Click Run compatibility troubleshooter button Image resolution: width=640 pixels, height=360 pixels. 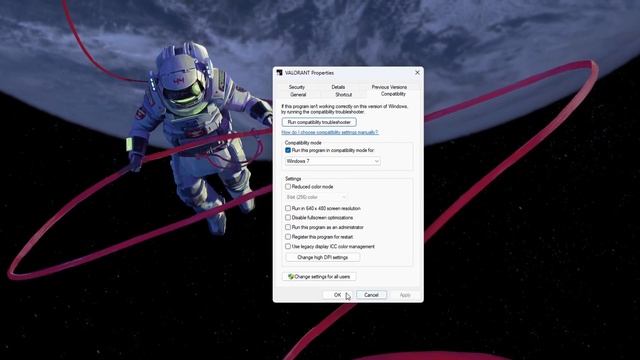[319, 122]
